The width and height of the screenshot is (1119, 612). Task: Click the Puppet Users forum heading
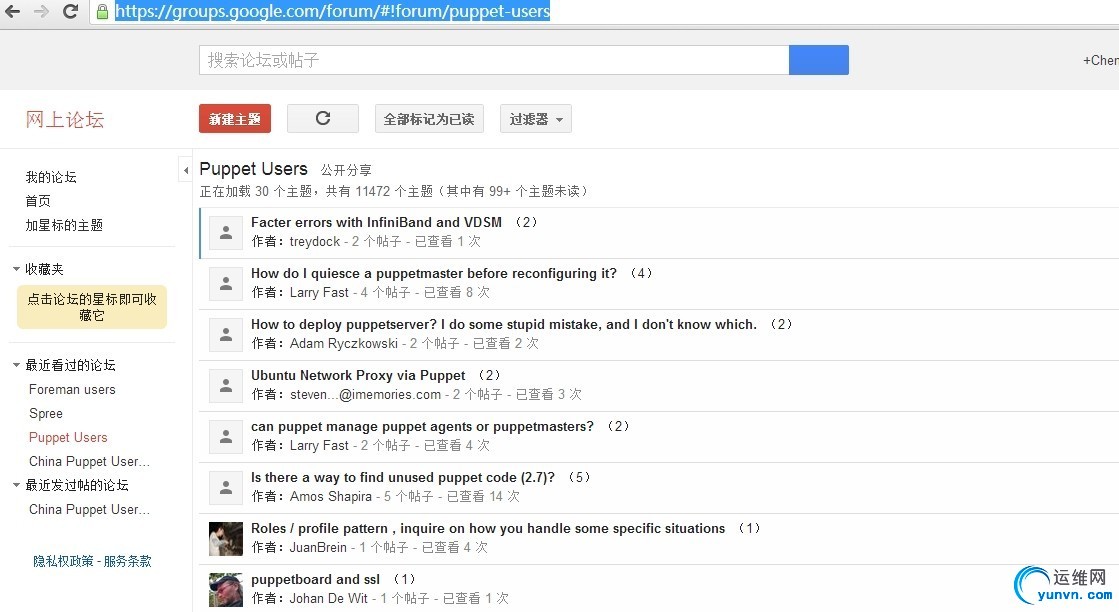click(x=253, y=169)
